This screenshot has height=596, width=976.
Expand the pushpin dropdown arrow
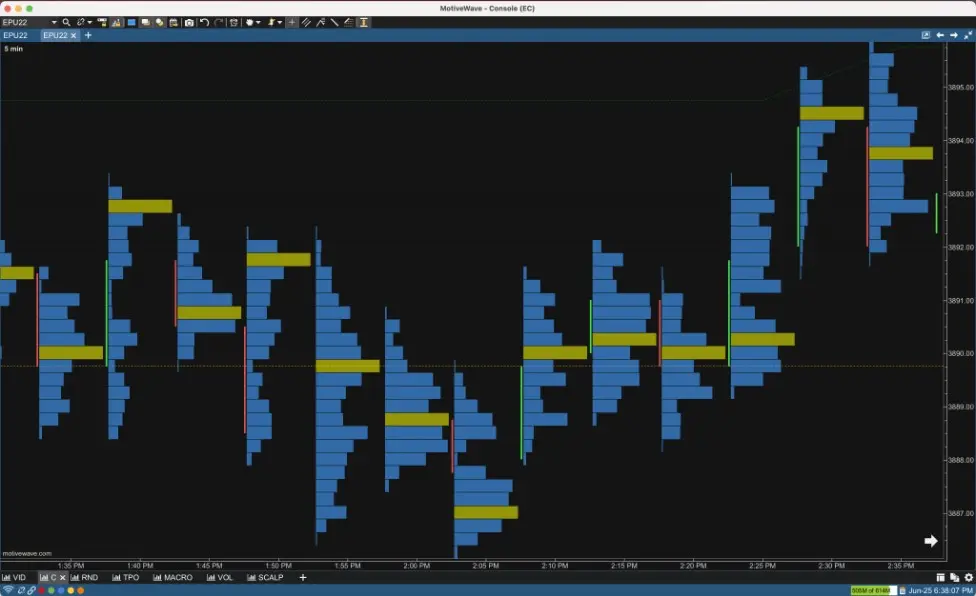click(280, 22)
